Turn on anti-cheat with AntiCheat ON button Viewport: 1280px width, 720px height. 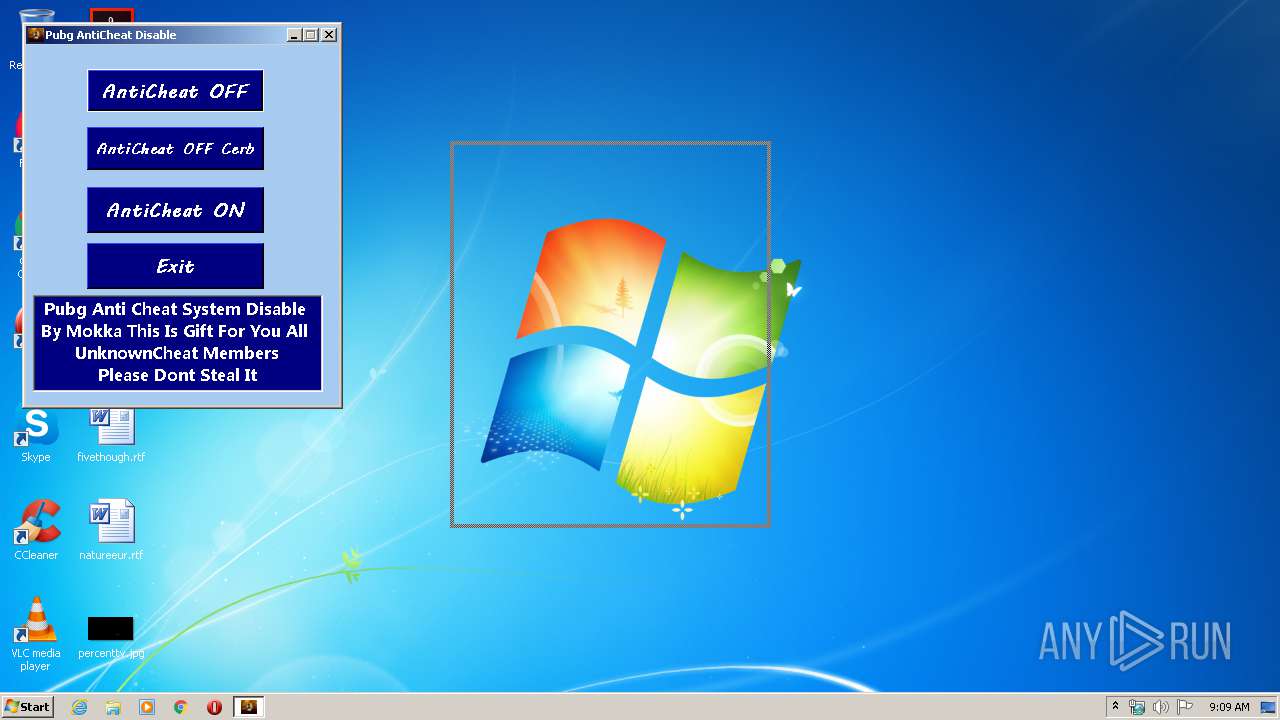click(175, 210)
